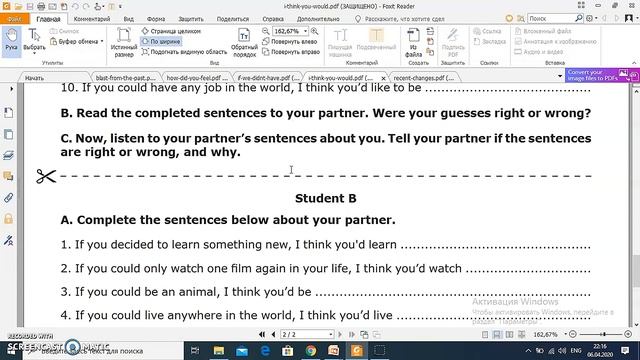Image resolution: width=640 pixels, height=360 pixels.
Task: Open the Attachments paperclip panel
Action: click(8, 198)
